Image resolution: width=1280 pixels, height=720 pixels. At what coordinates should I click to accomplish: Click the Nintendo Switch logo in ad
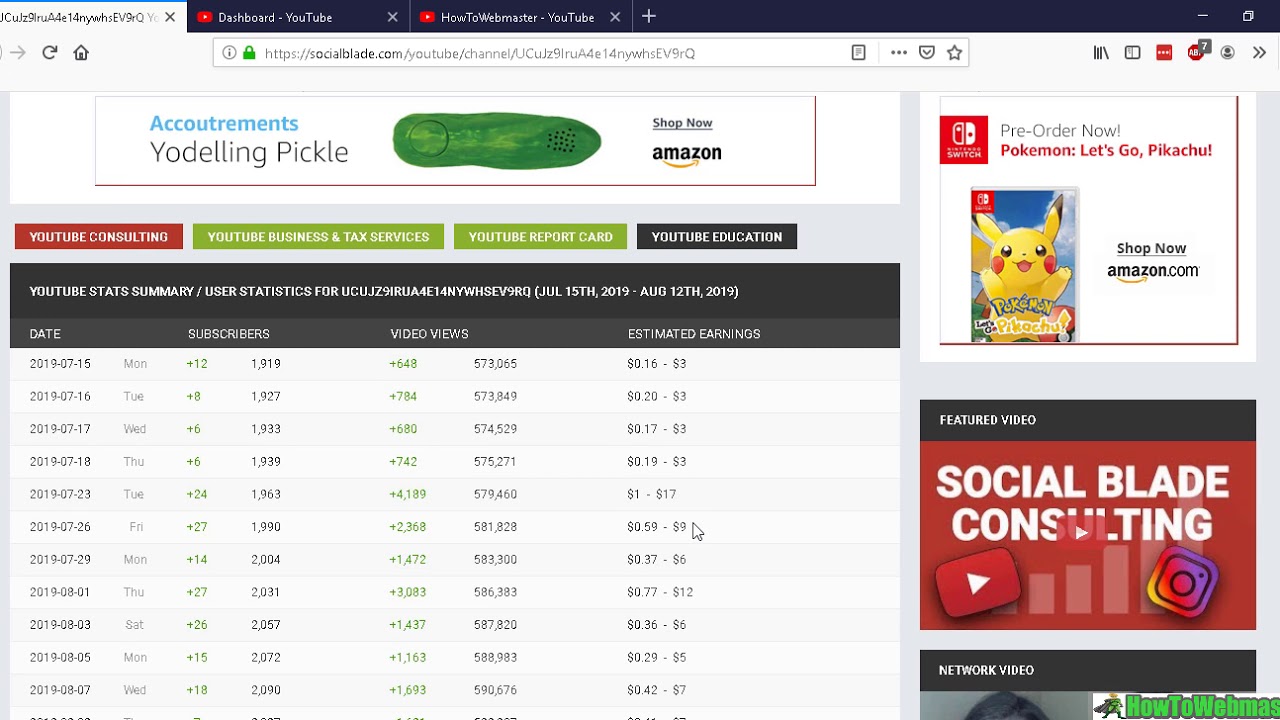(964, 139)
